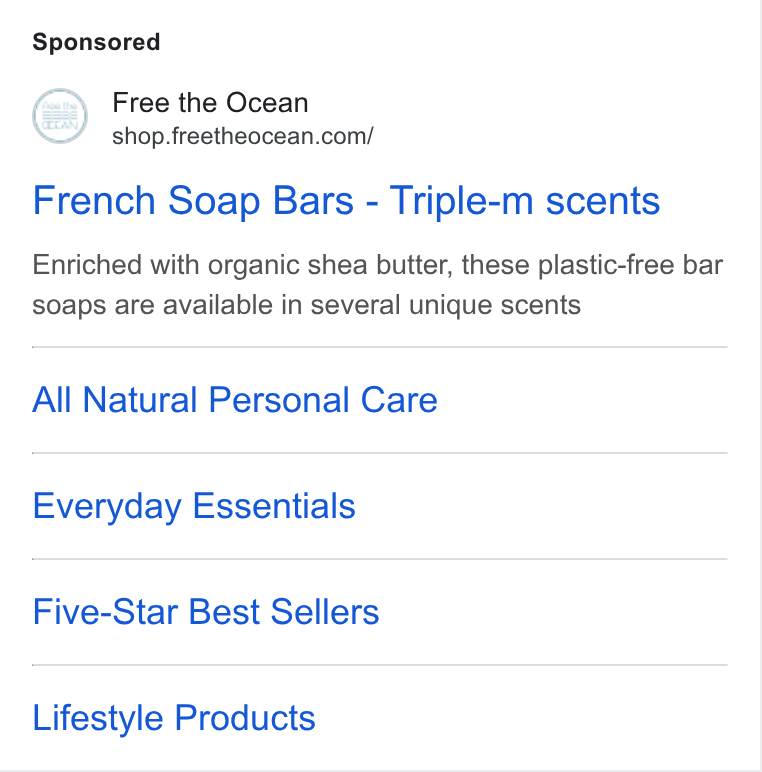Image resolution: width=762 pixels, height=772 pixels.
Task: Go to Everyday Essentials
Action: pos(194,507)
